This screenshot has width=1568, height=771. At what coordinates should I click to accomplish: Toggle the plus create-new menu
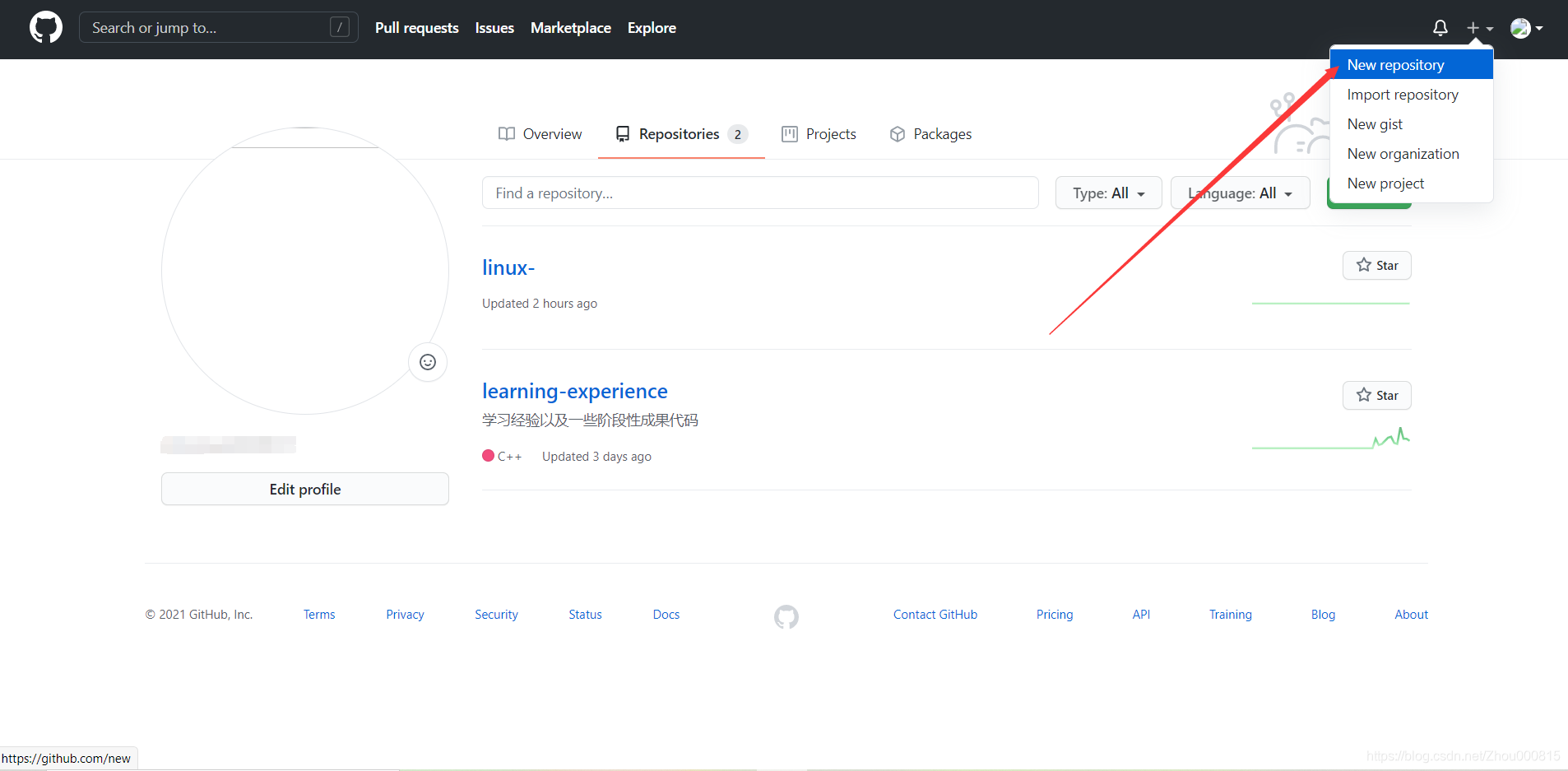(x=1479, y=28)
